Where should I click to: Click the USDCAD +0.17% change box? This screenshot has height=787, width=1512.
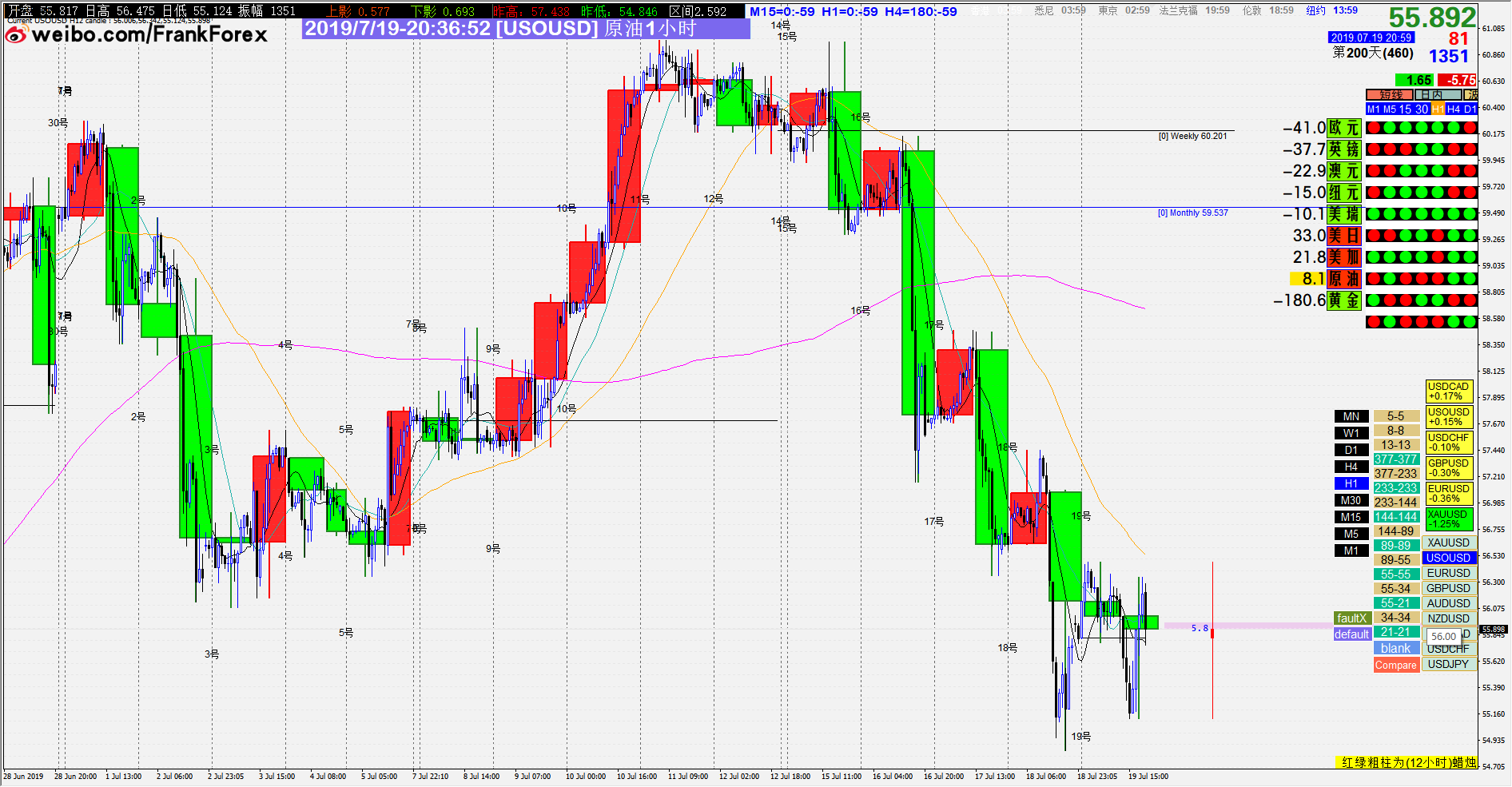[x=1449, y=392]
